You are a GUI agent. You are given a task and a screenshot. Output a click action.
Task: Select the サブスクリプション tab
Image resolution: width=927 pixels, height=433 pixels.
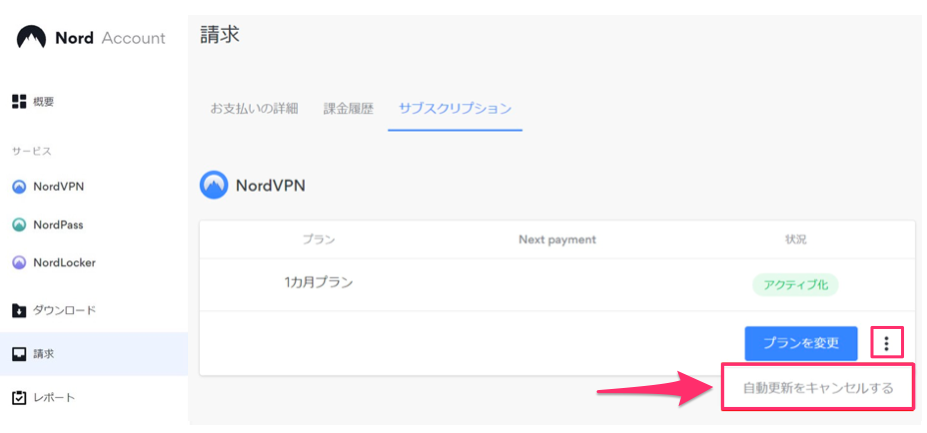[455, 109]
